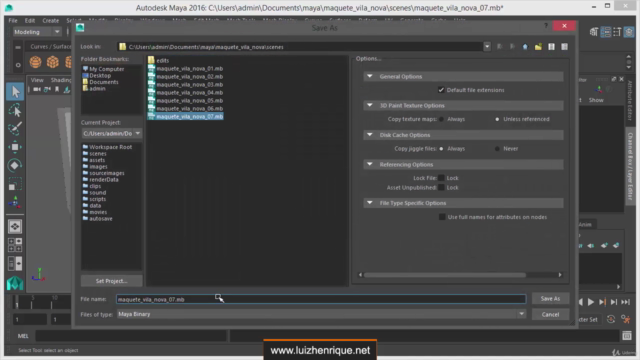The width and height of the screenshot is (640, 360).
Task: Open the edits folder in file list
Action: [x=162, y=60]
